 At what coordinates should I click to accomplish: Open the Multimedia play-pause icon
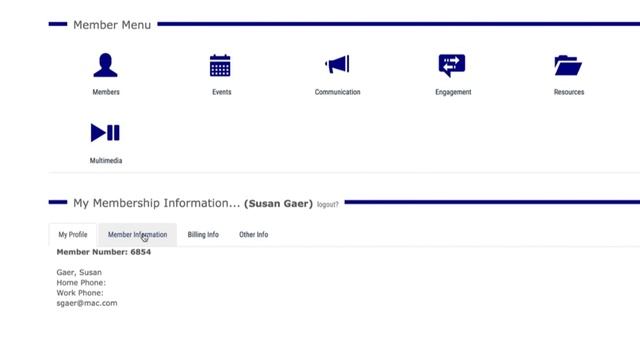105,133
